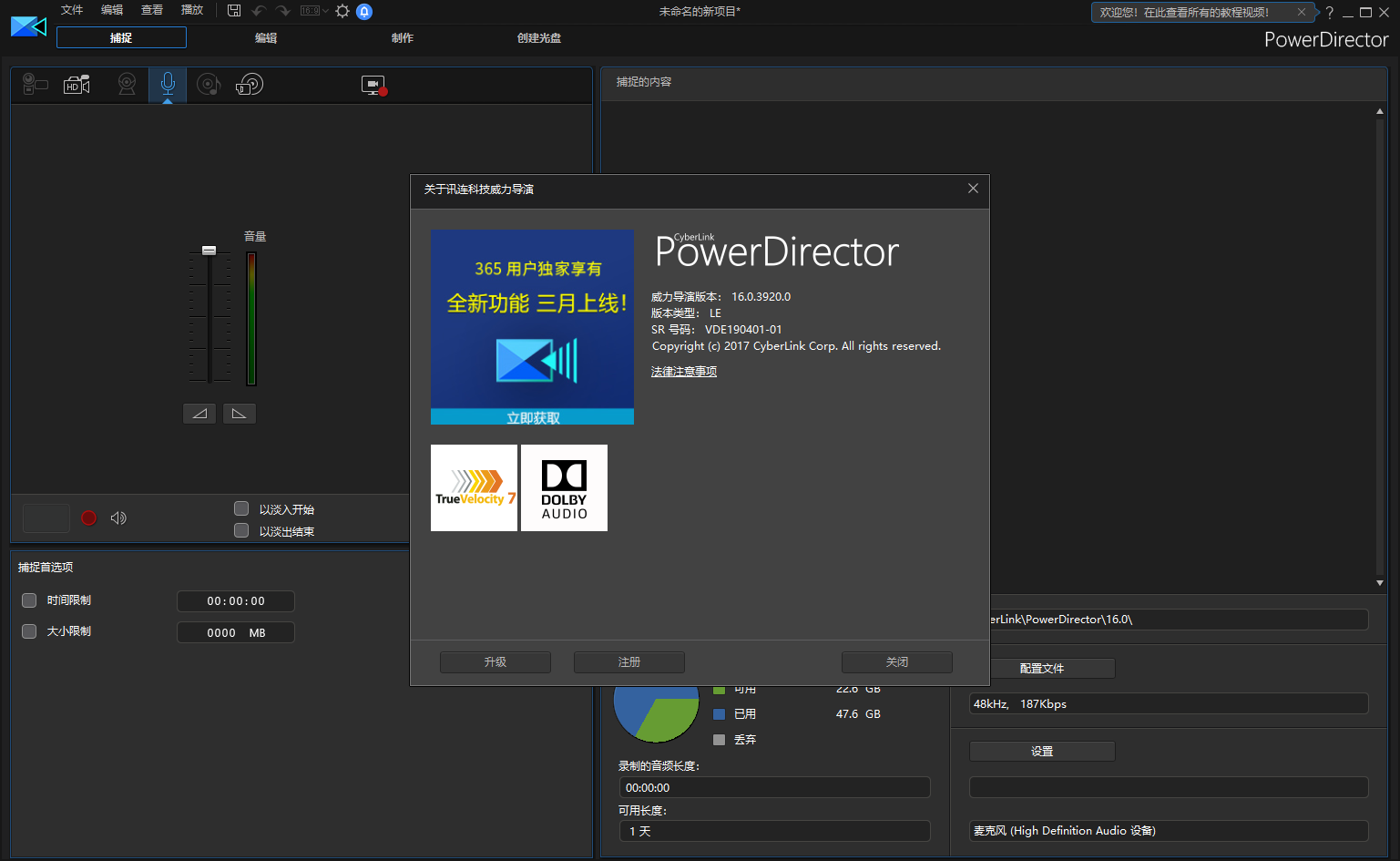The height and width of the screenshot is (861, 1400).
Task: Select capture from DV camcorder icon
Action: tap(36, 85)
